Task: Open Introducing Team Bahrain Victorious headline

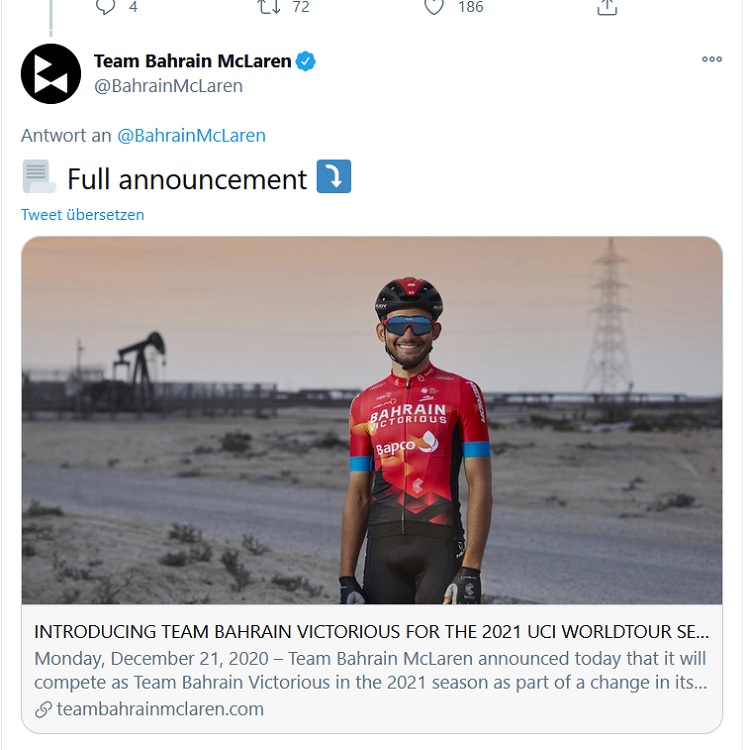Action: tap(372, 632)
